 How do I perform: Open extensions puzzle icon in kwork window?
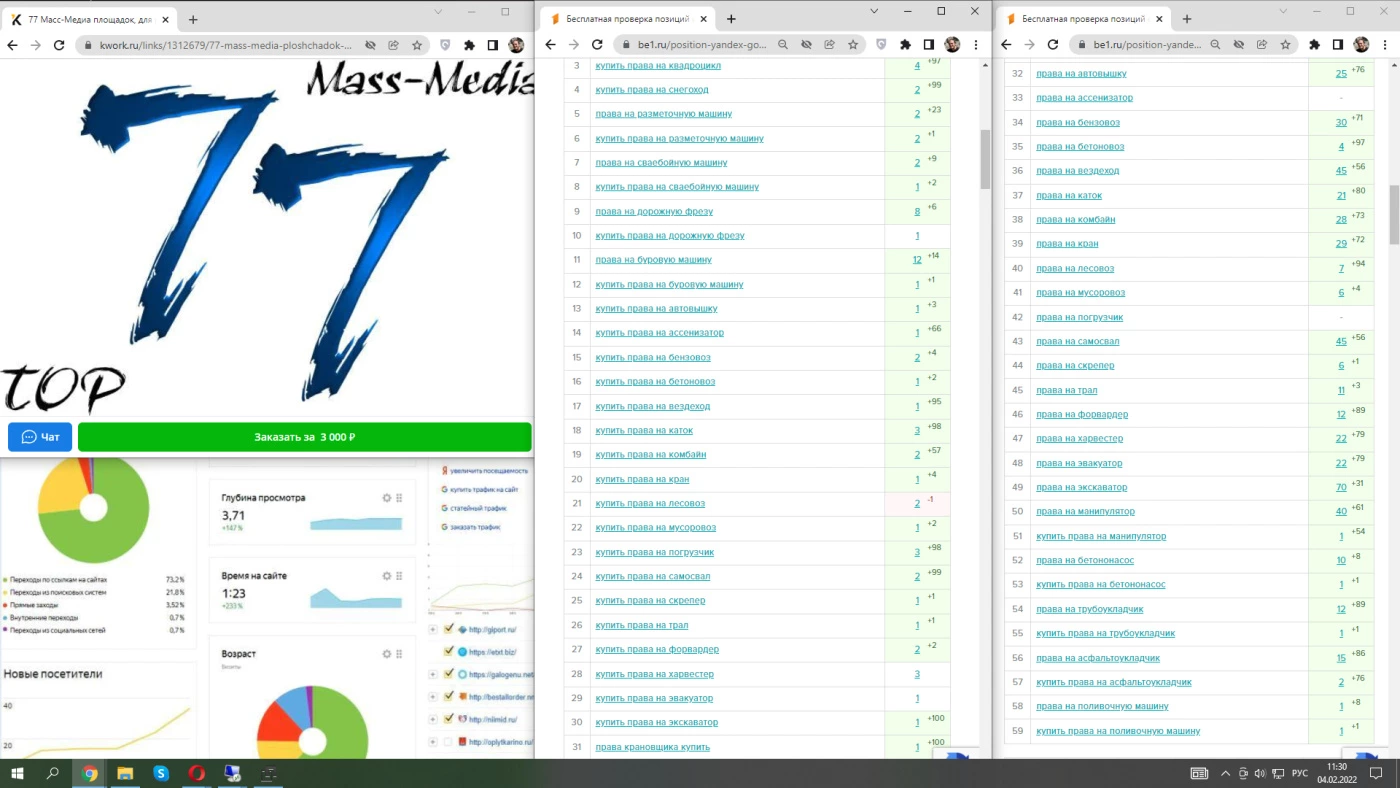pyautogui.click(x=469, y=45)
